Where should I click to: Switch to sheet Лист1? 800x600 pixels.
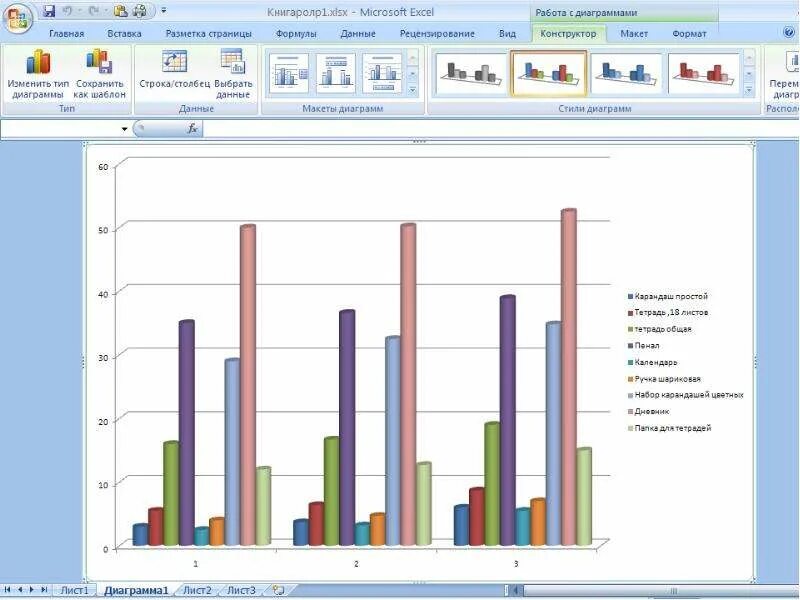click(x=74, y=590)
